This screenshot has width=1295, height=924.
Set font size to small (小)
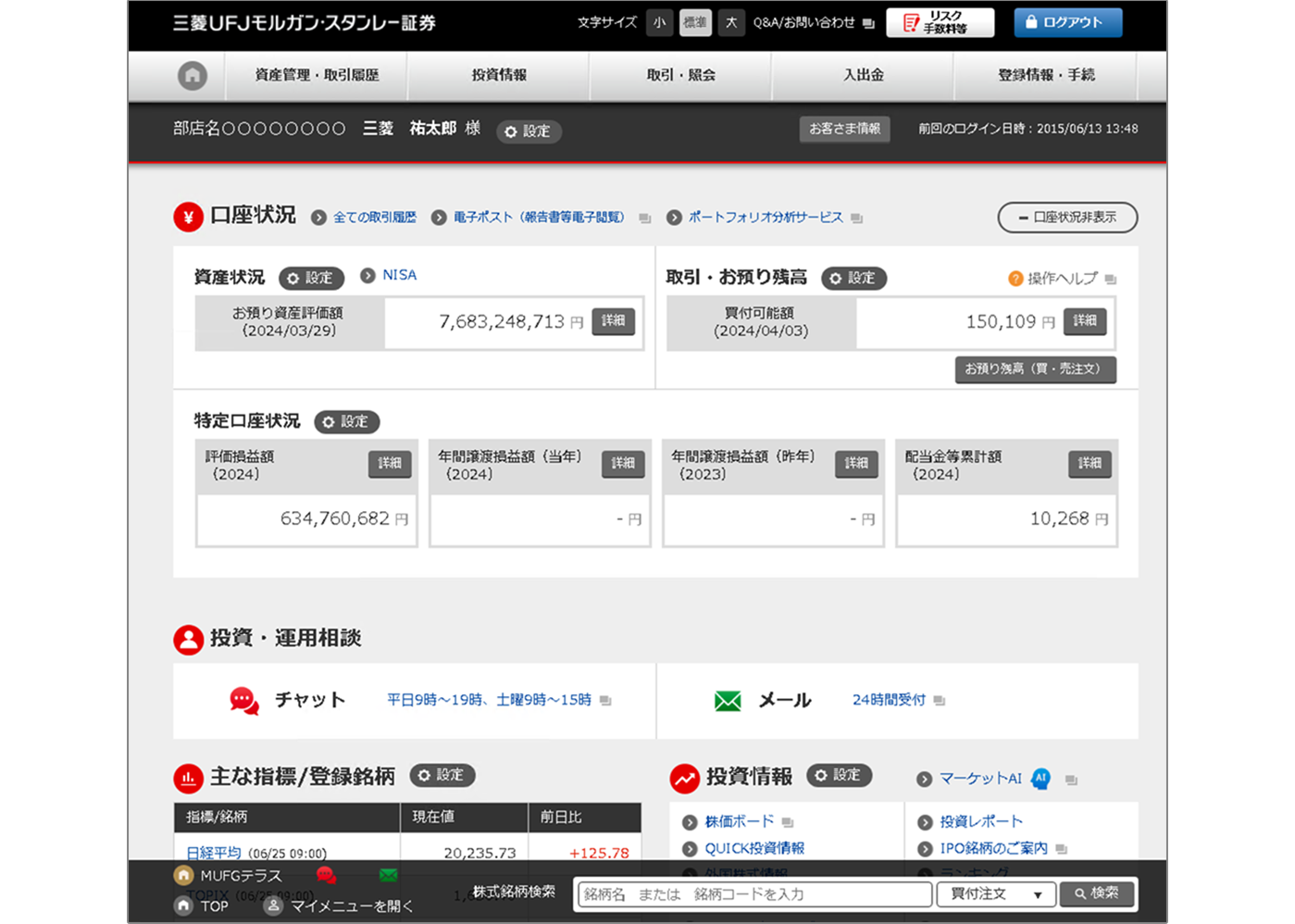[x=659, y=22]
